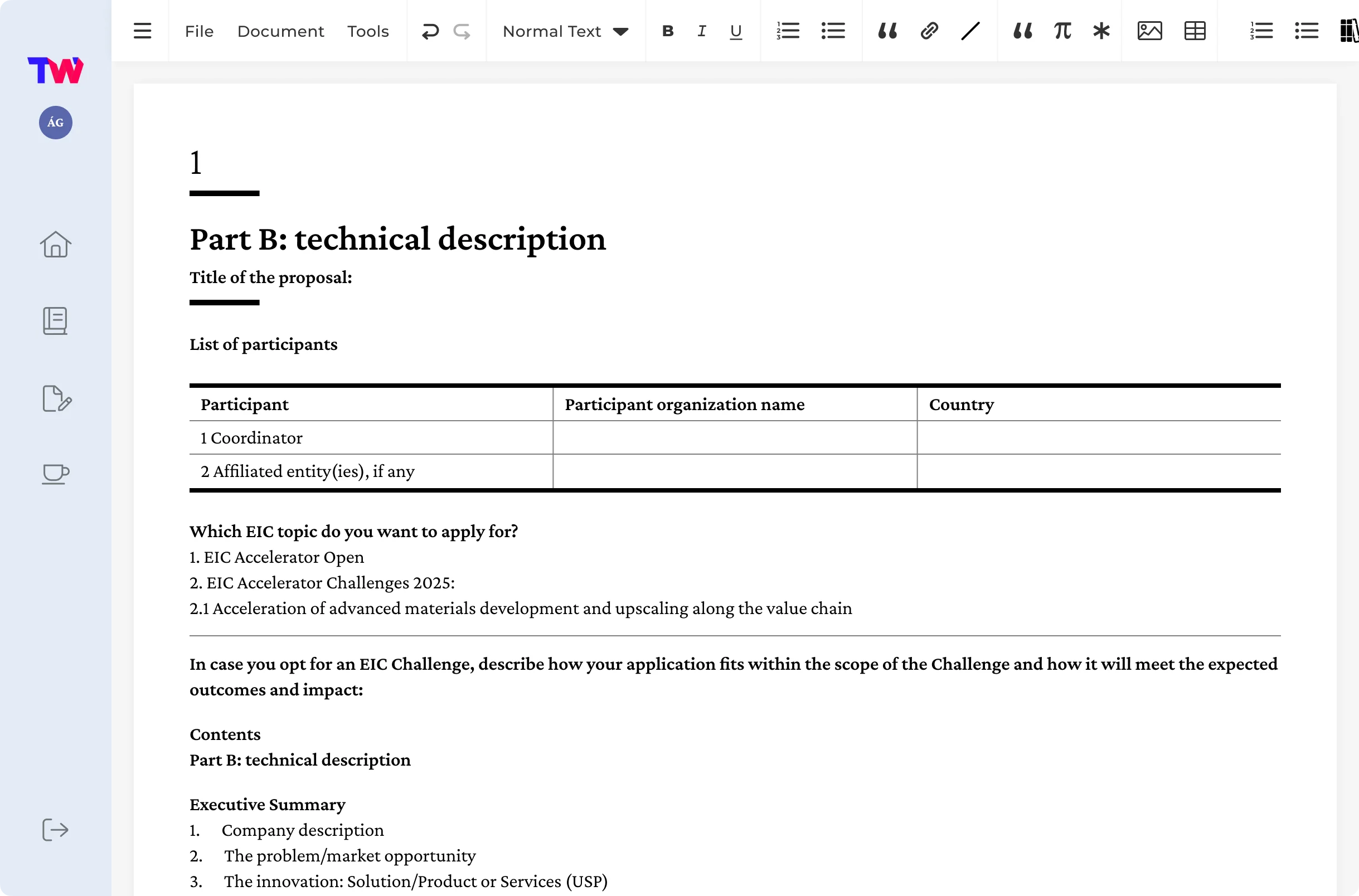Click the 'In case you opt for an EIC Challenge' paragraph
1359x896 pixels.
(734, 676)
